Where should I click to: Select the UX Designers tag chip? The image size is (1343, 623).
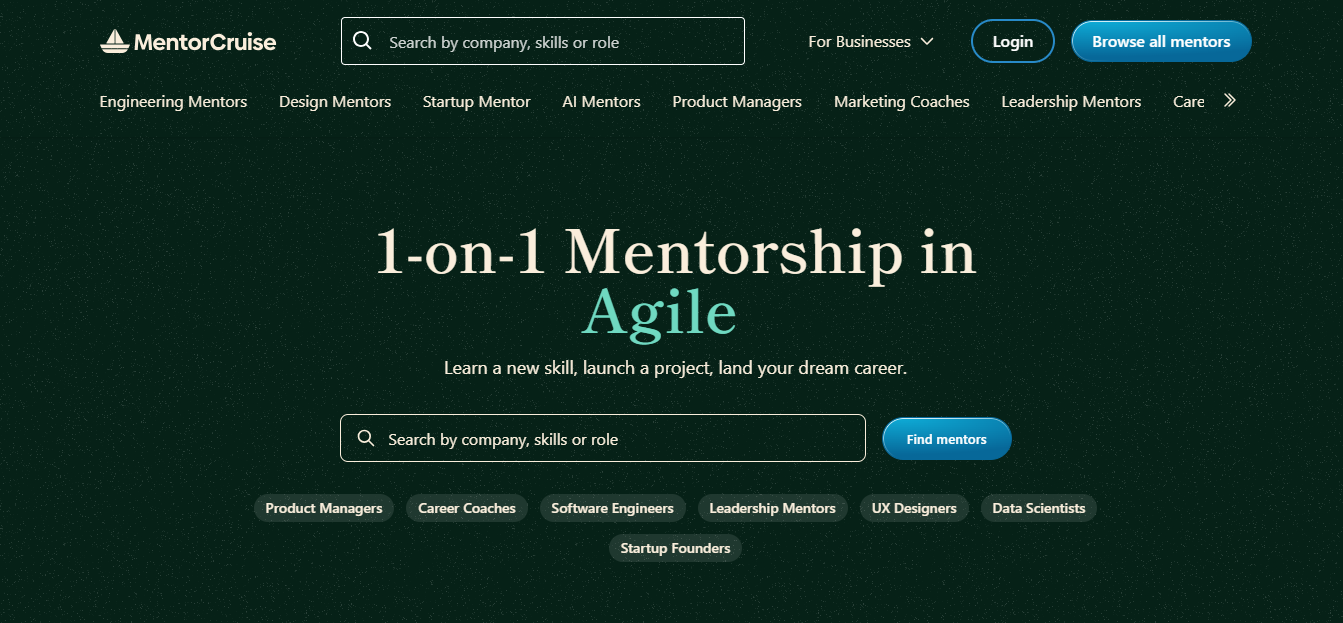pyautogui.click(x=914, y=508)
